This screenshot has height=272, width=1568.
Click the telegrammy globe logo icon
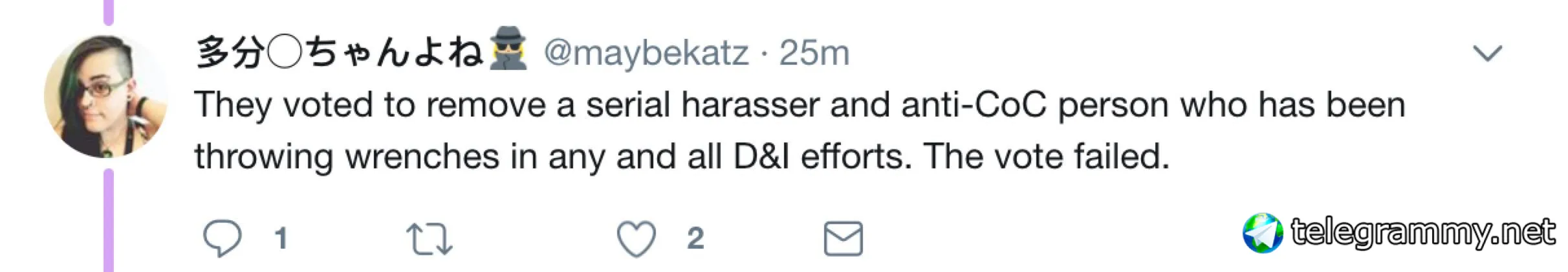coord(1263,232)
